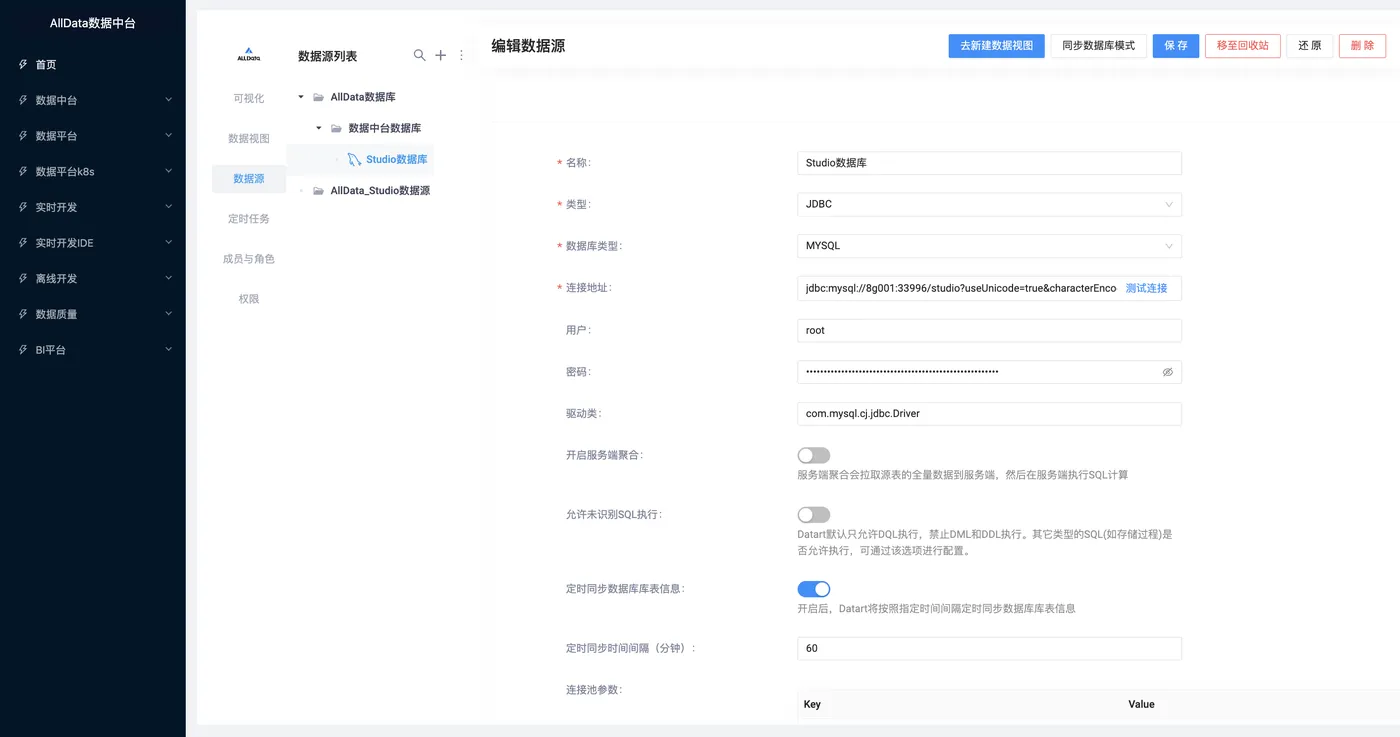Click the Value column header
Screen dimensions: 1400x737
pos(1141,704)
